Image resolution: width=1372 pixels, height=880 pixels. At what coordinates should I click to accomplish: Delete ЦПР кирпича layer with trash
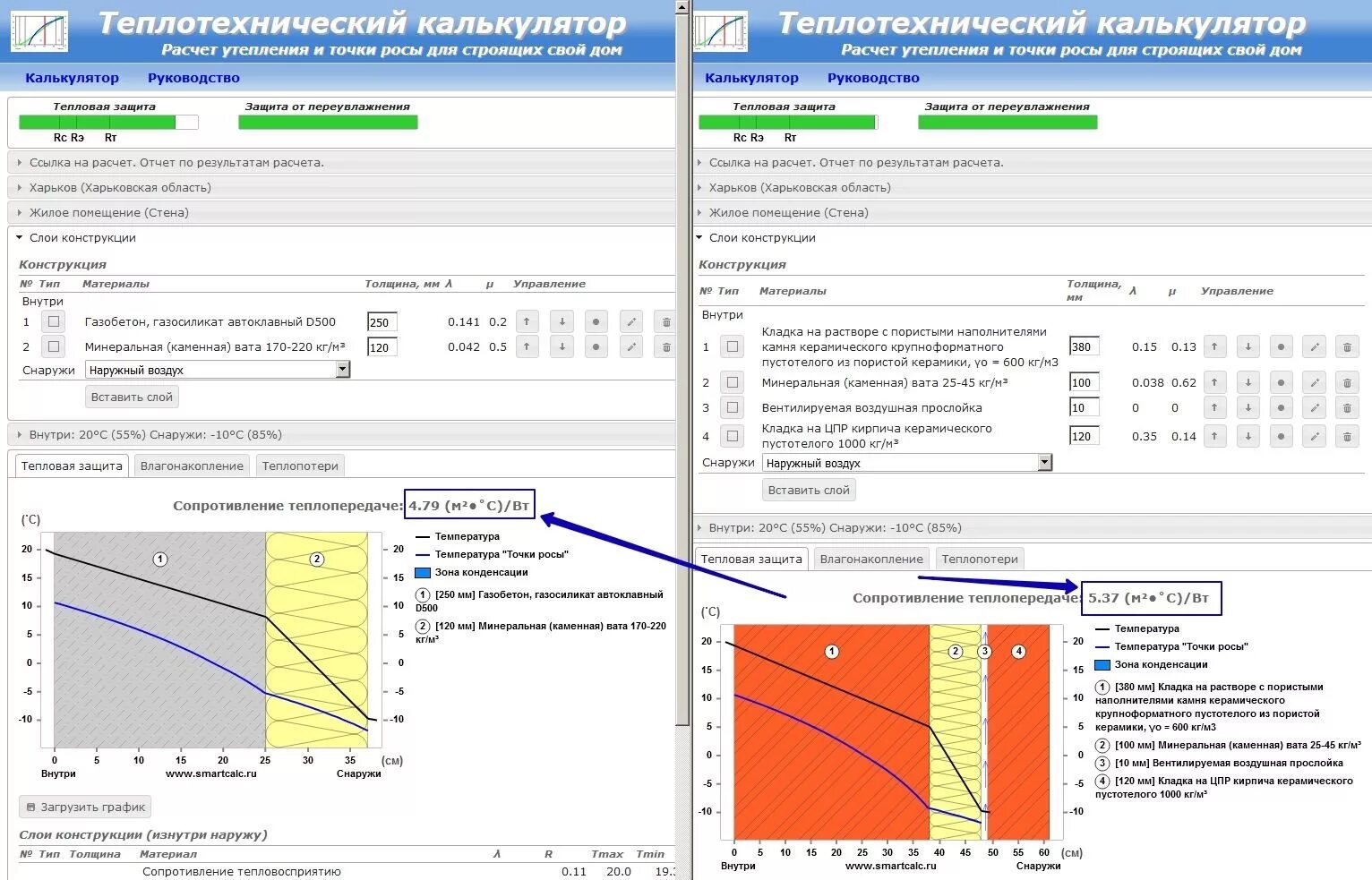pos(1347,436)
